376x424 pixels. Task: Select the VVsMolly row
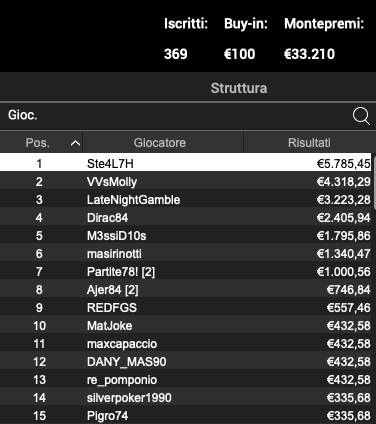click(x=185, y=182)
